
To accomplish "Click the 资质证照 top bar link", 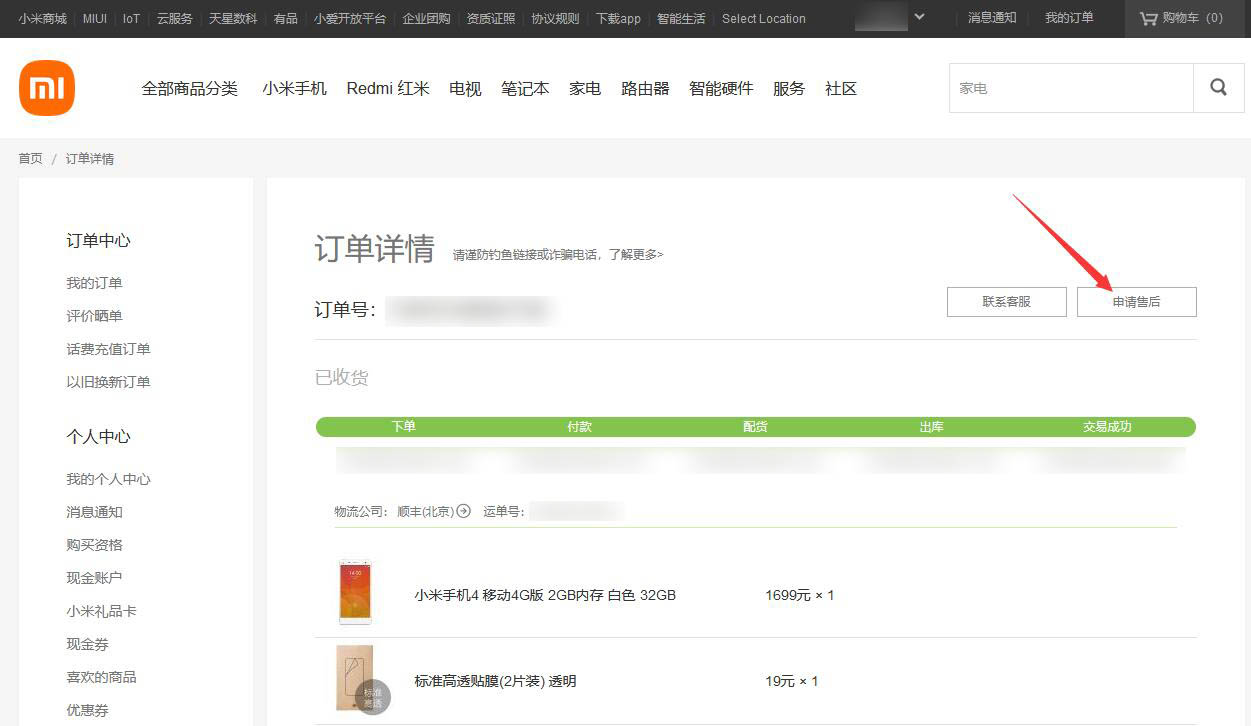I will [x=491, y=18].
